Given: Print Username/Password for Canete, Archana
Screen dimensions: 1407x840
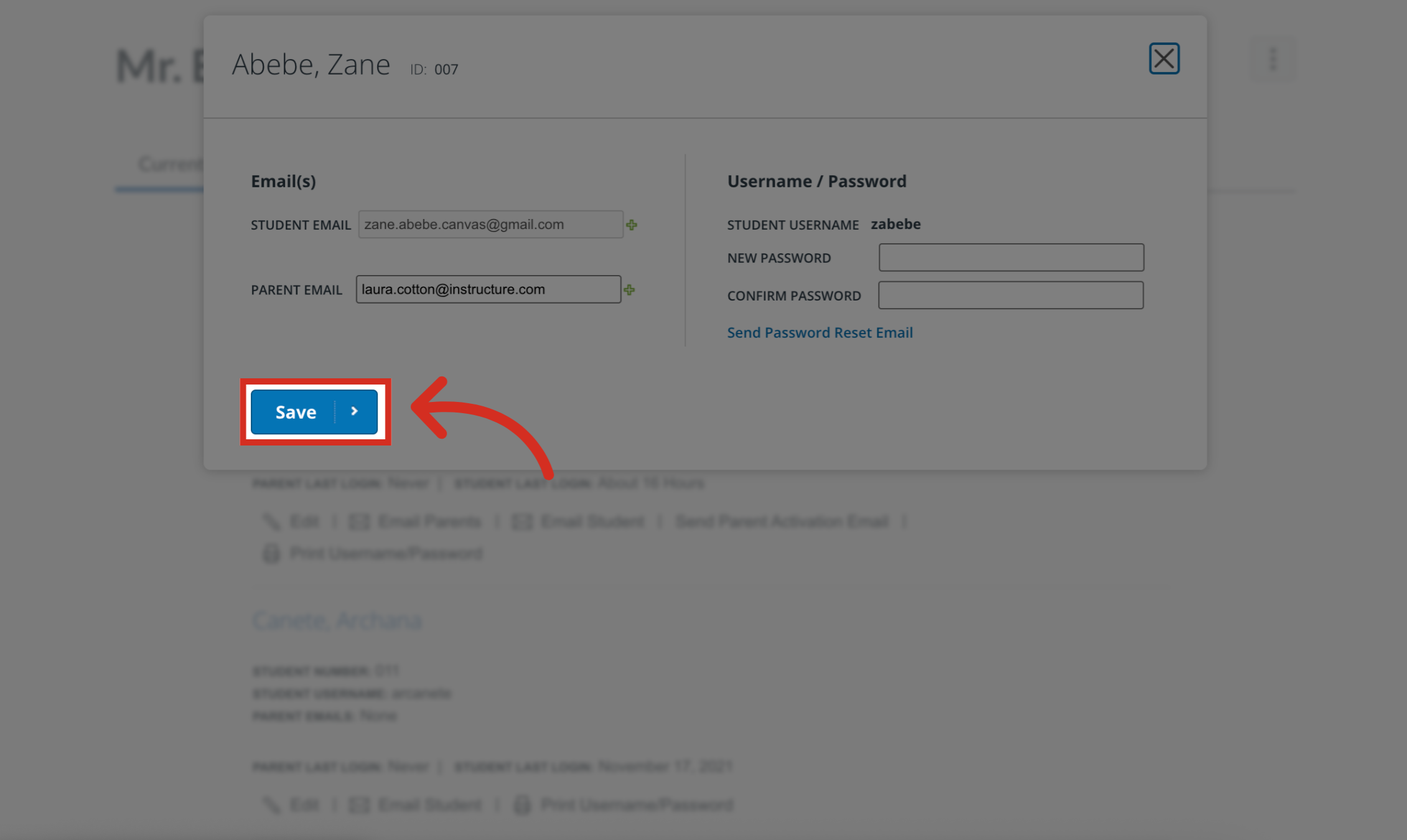Looking at the screenshot, I should tap(624, 805).
